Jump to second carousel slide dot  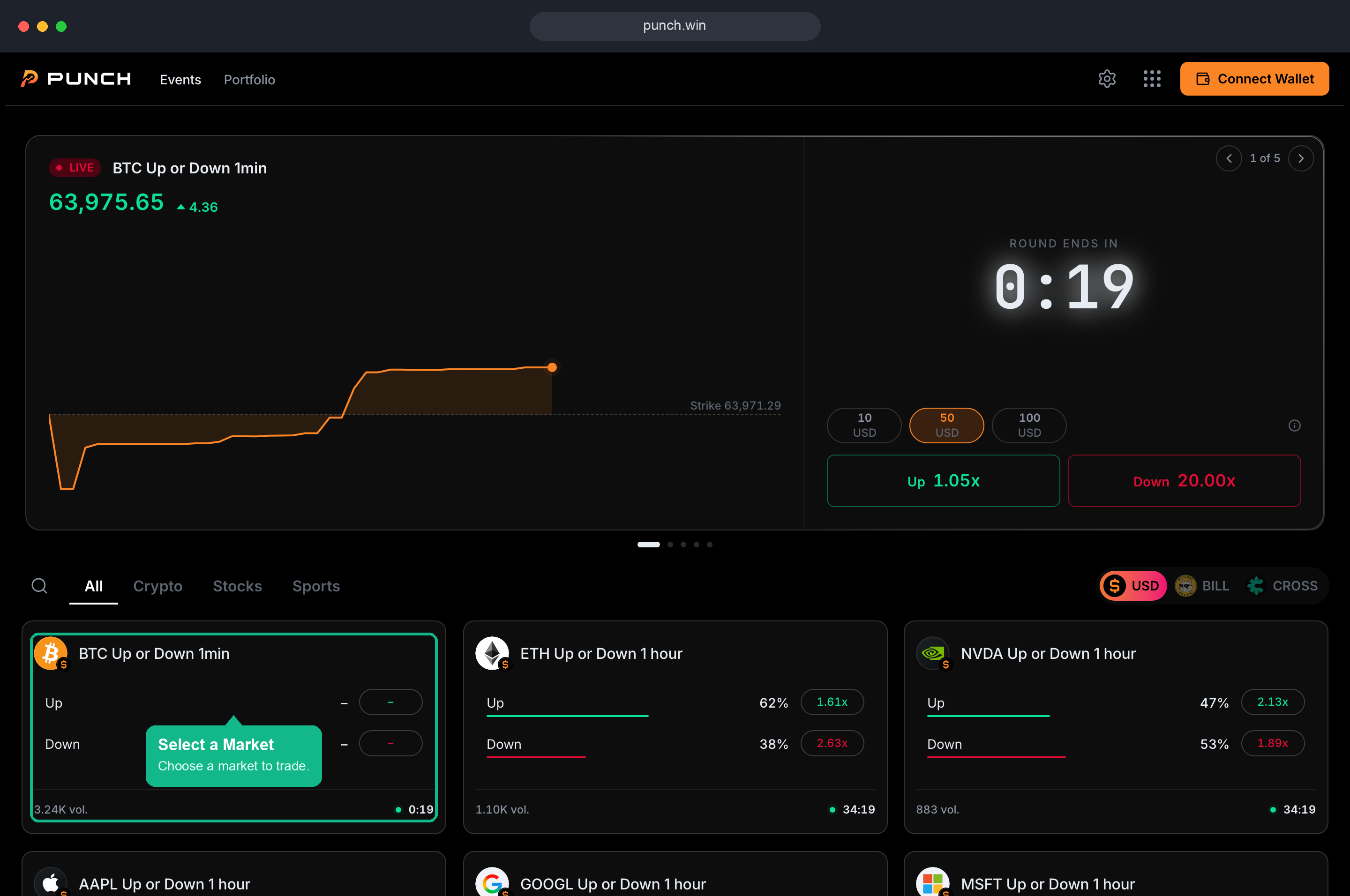[x=670, y=545]
